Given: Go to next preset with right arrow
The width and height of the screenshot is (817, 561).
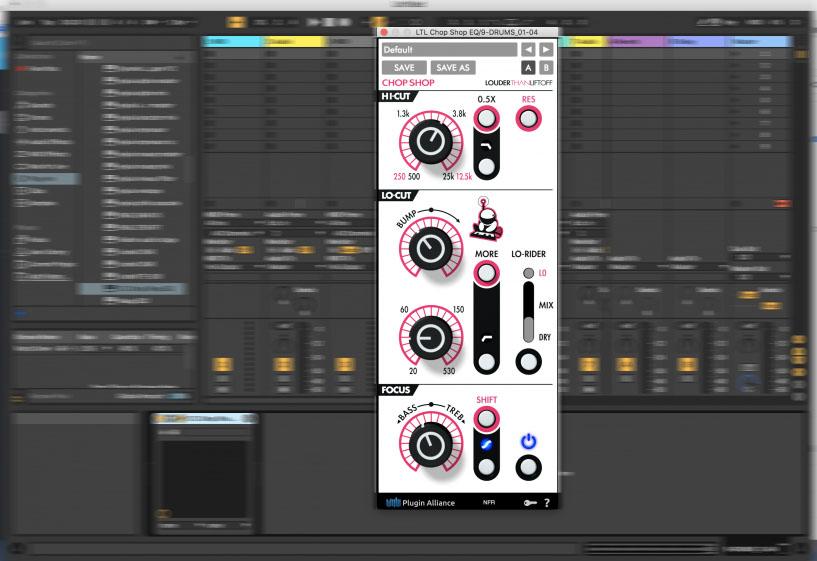Looking at the screenshot, I should coord(546,49).
